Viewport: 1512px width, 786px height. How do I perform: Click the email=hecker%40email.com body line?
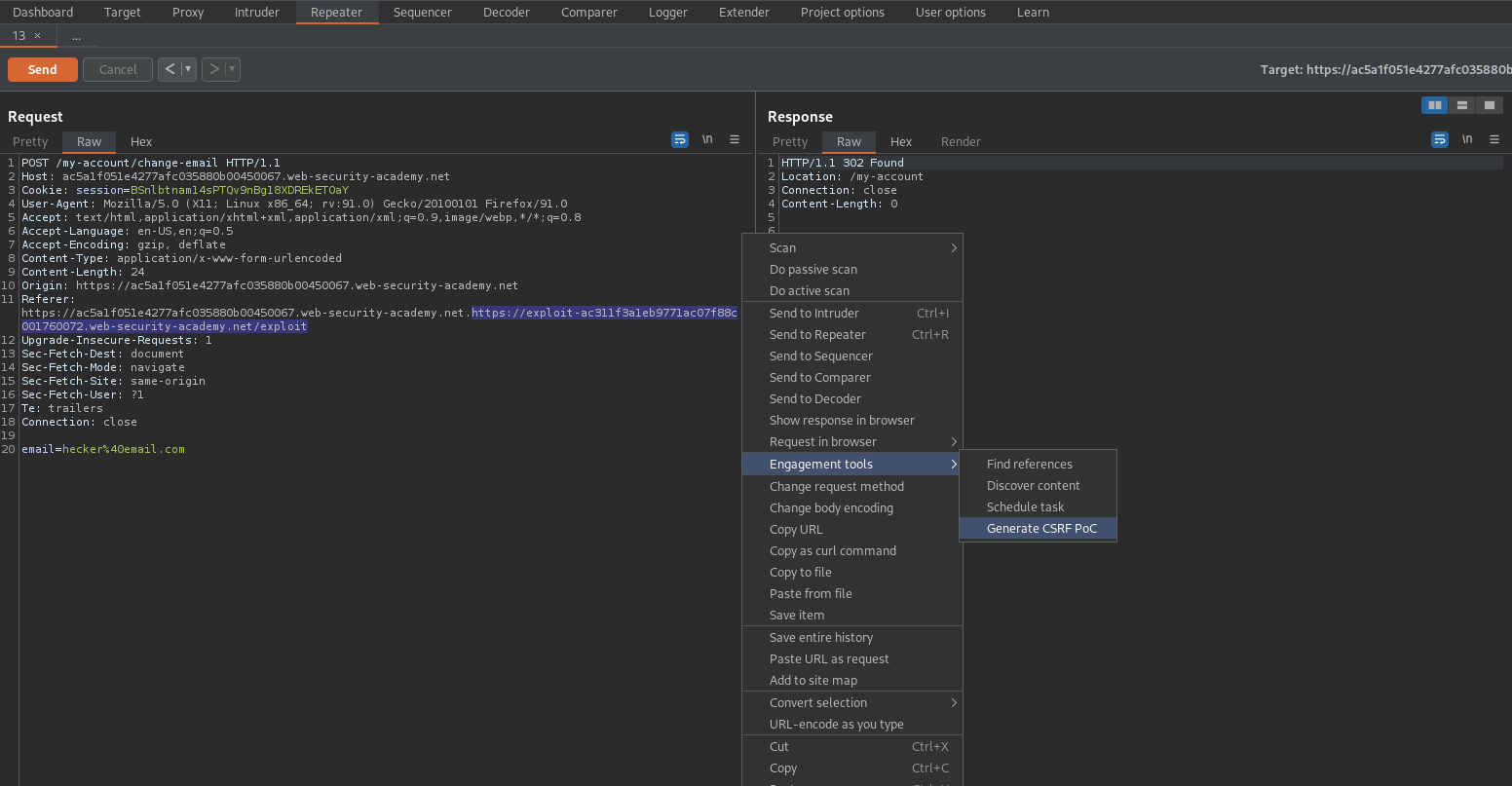[103, 449]
